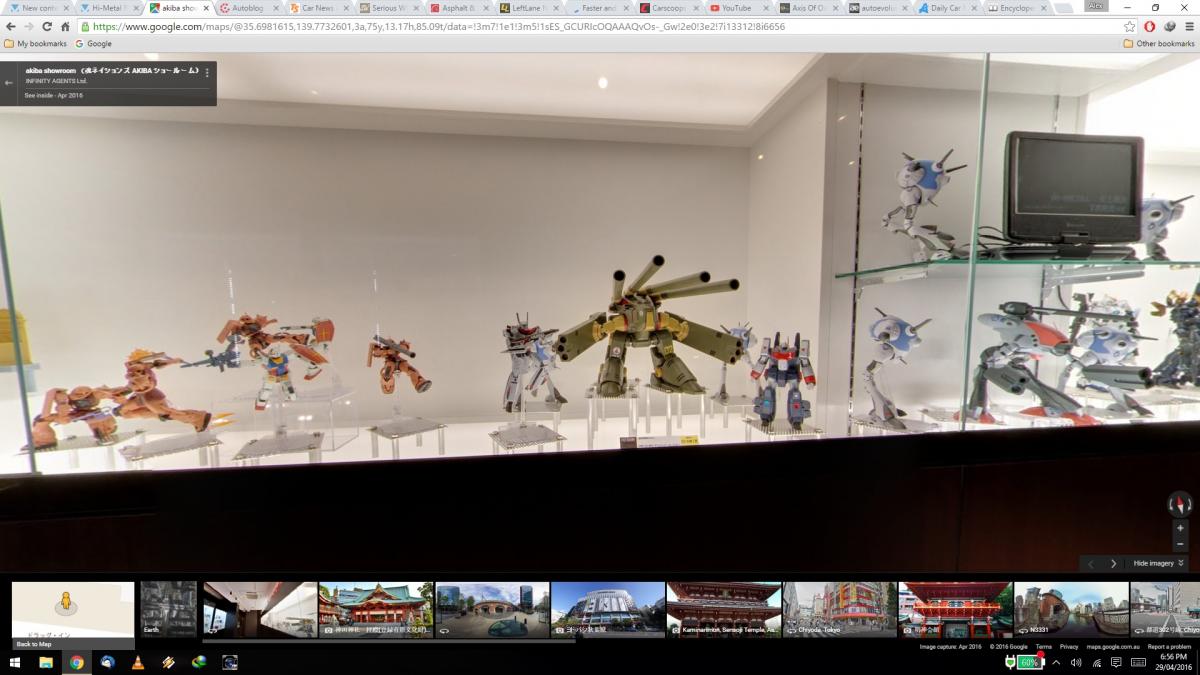
Task: Click browser forward arrow
Action: click(x=28, y=27)
